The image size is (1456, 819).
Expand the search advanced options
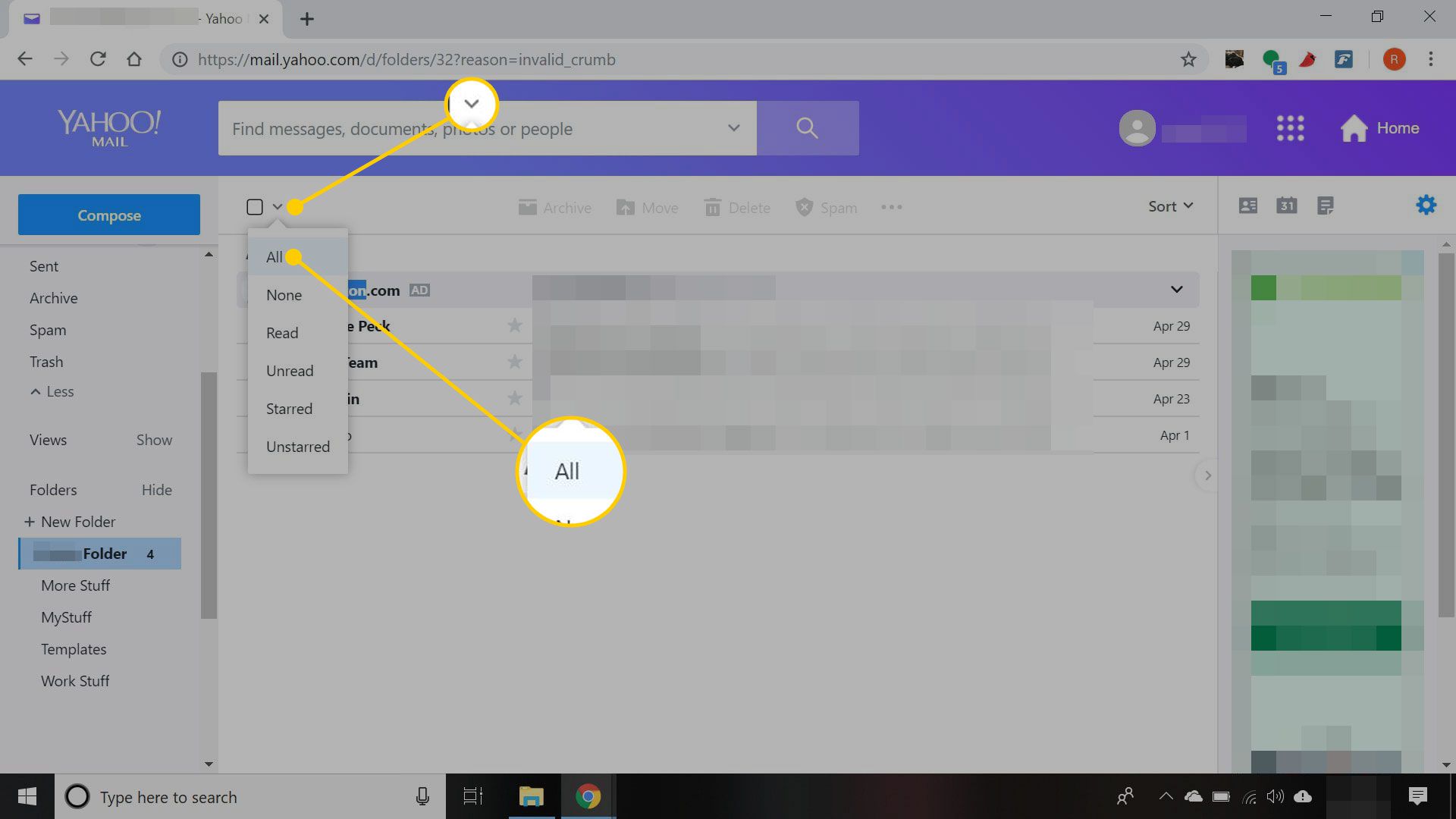coord(734,128)
